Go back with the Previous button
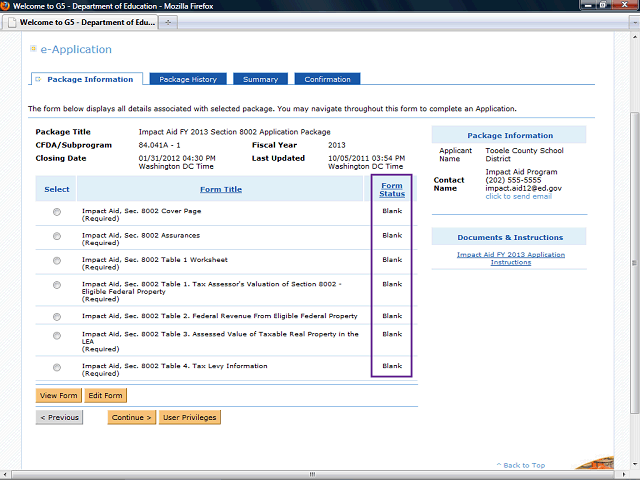This screenshot has width=640, height=480. [x=60, y=417]
